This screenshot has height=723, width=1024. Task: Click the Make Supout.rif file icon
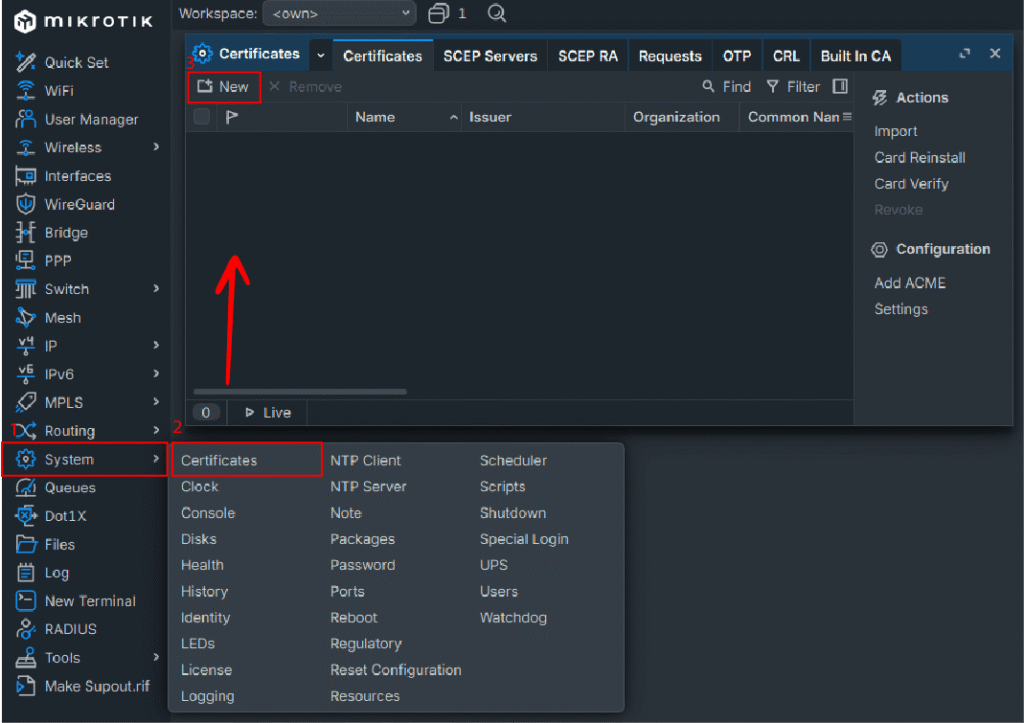25,686
